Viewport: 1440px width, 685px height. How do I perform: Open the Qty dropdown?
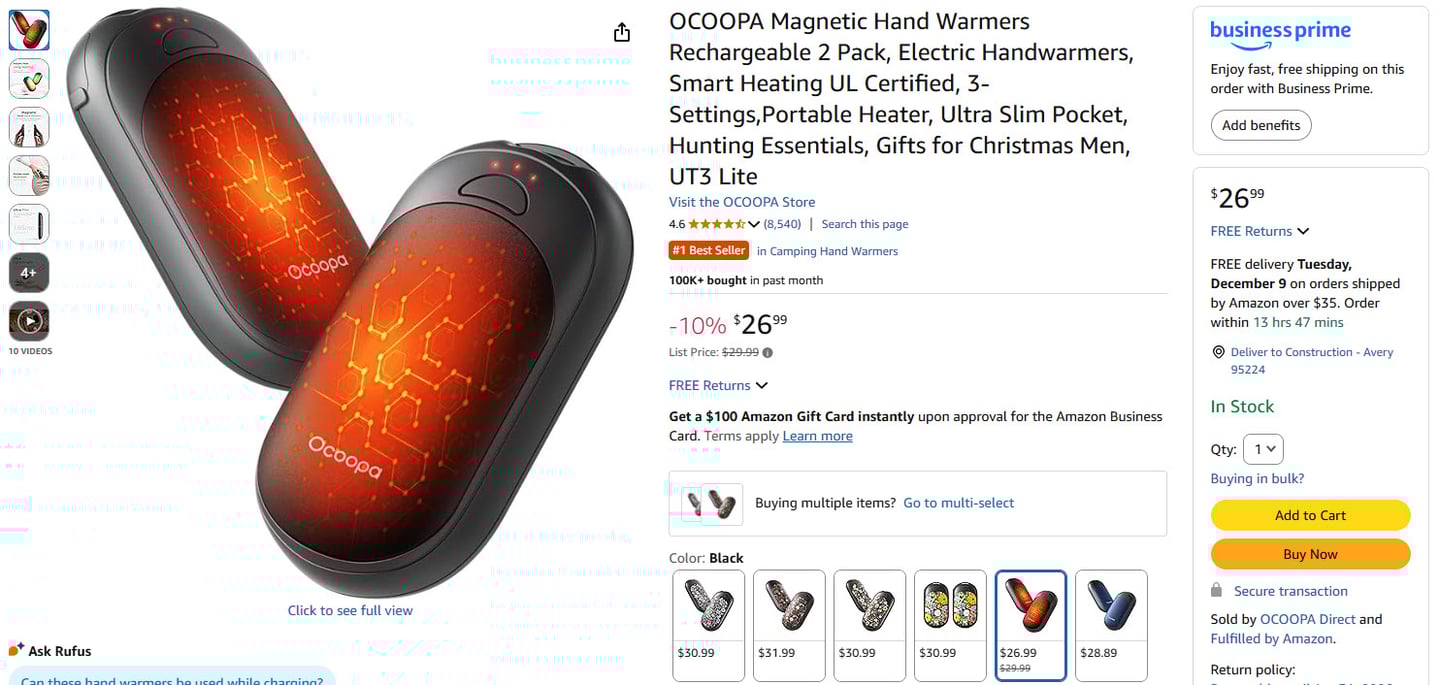[1263, 449]
